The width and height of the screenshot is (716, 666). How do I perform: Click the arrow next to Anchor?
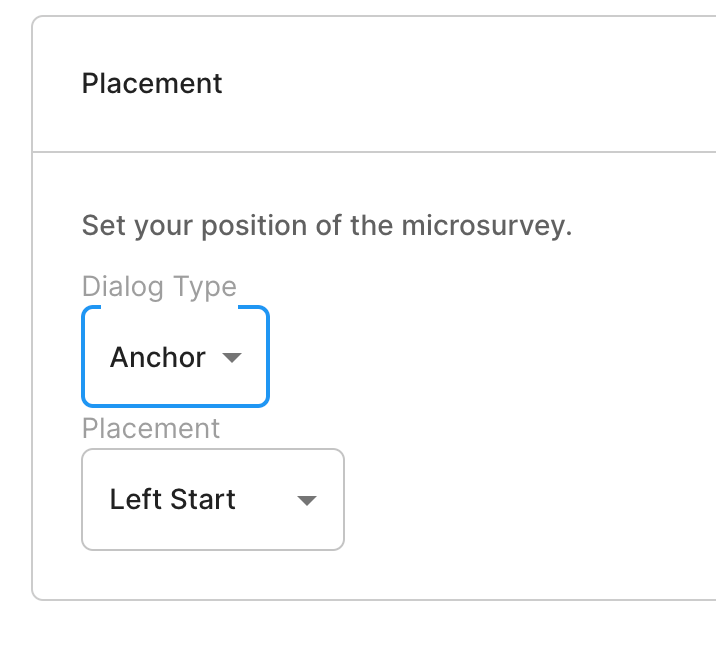point(232,358)
